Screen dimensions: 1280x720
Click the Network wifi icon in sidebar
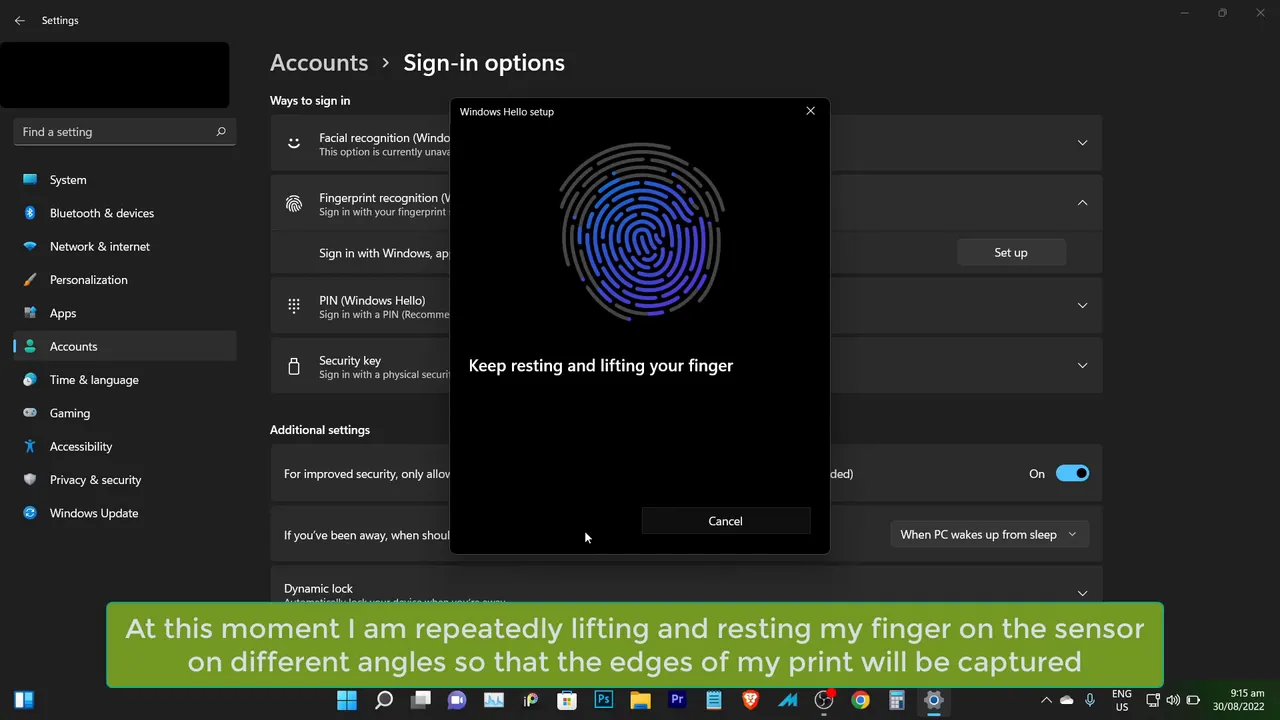[x=30, y=246]
